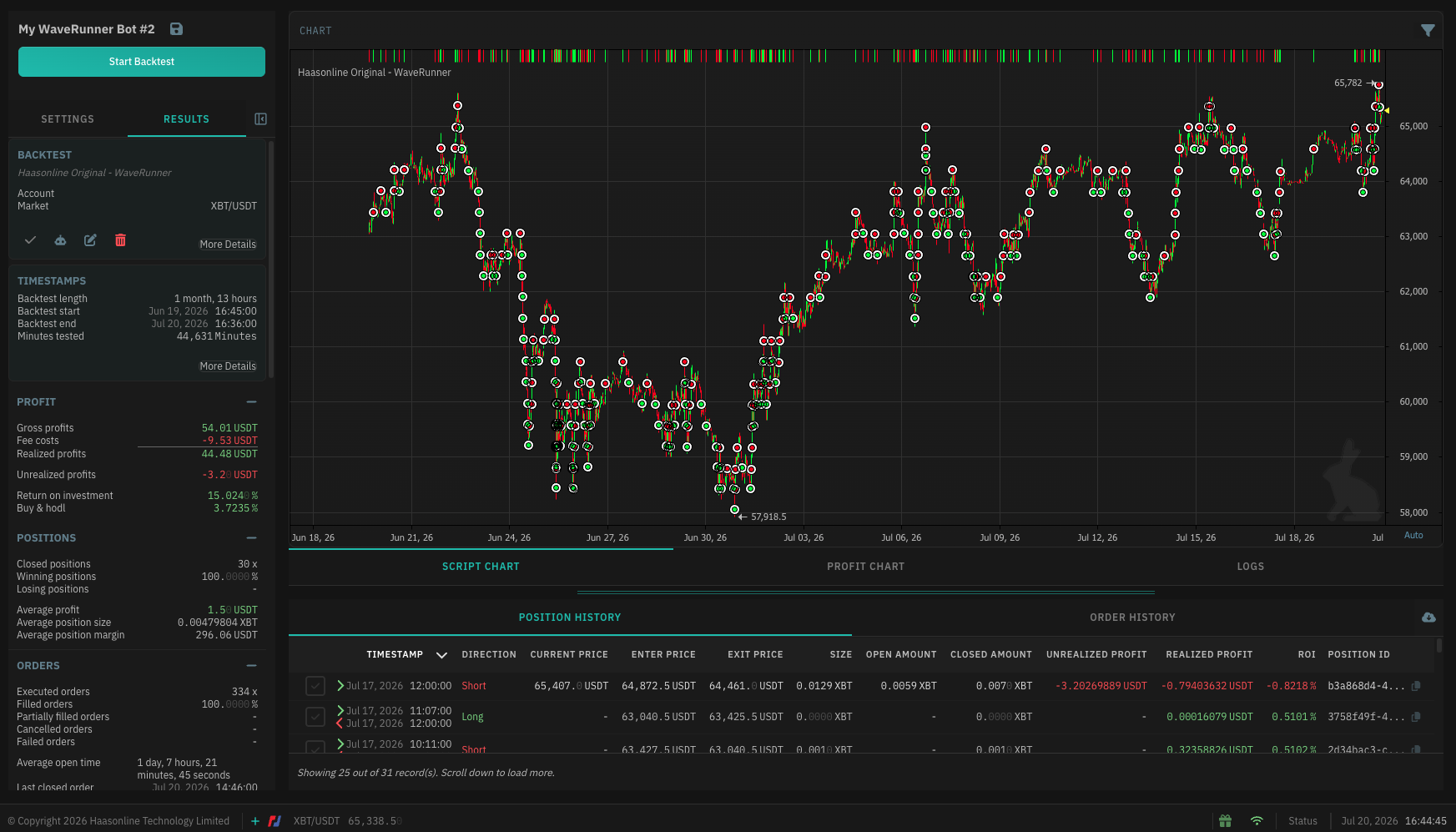Click Closed positions count 30 x

tap(248, 564)
